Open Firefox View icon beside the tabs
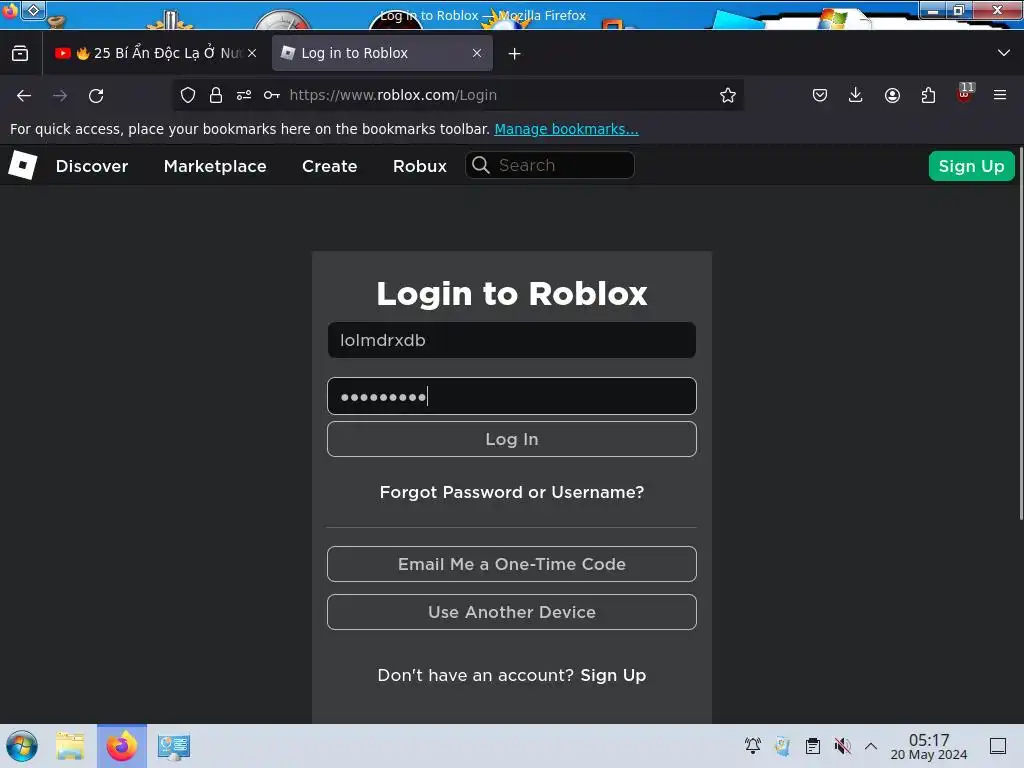This screenshot has width=1024, height=768. 20,54
